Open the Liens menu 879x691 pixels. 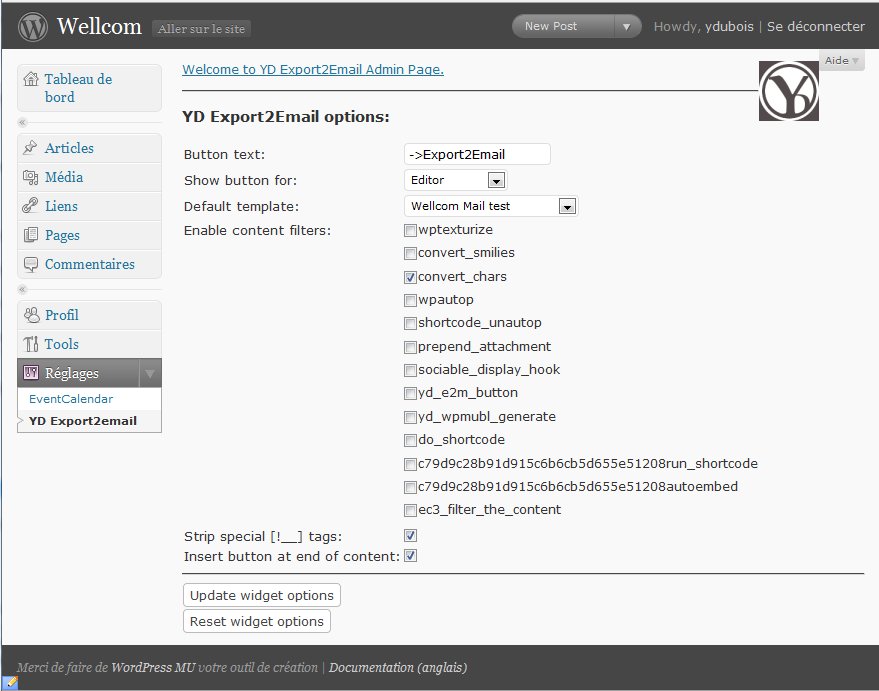61,206
